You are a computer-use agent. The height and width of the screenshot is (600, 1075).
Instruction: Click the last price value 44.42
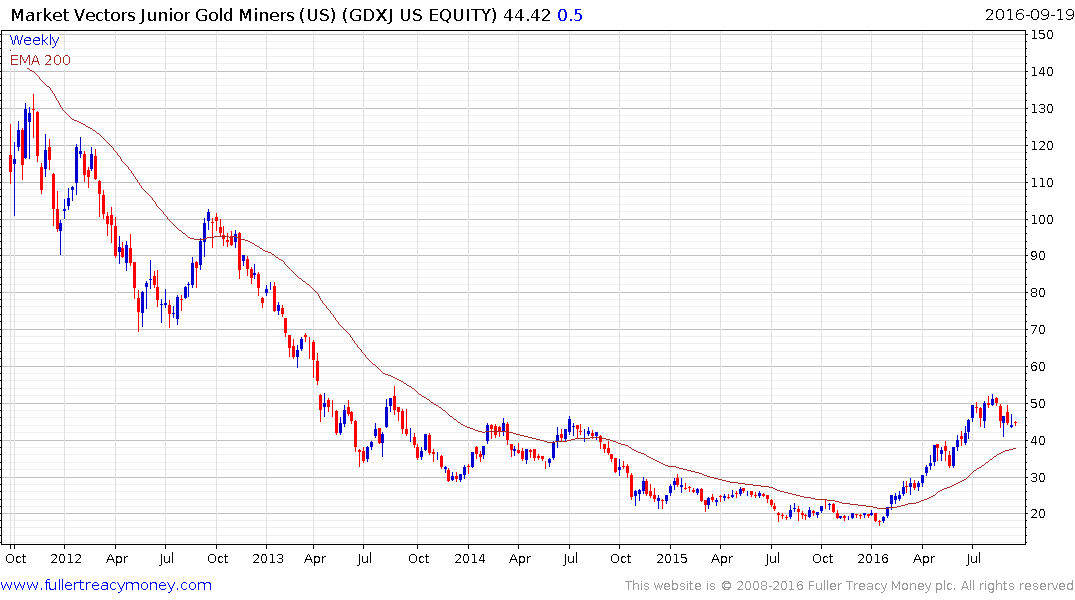(527, 15)
